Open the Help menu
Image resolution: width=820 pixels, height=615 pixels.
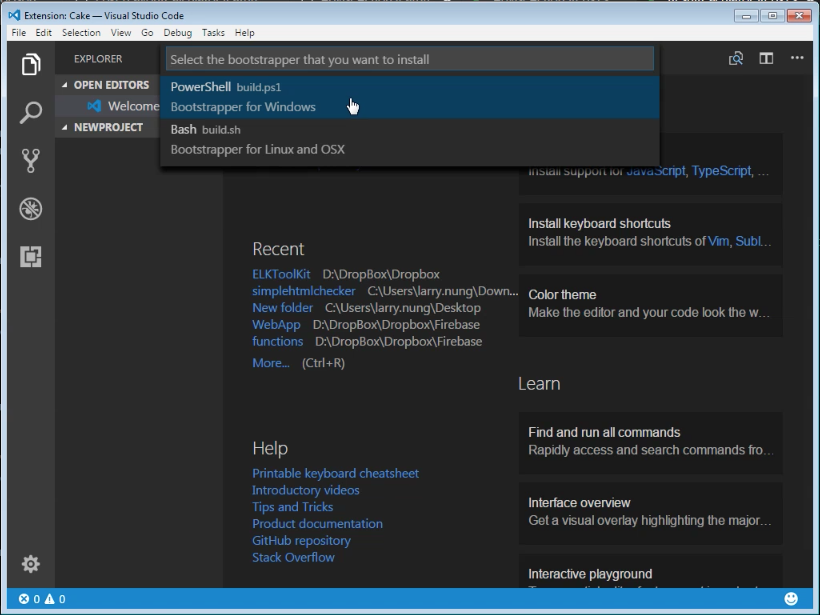click(x=244, y=32)
